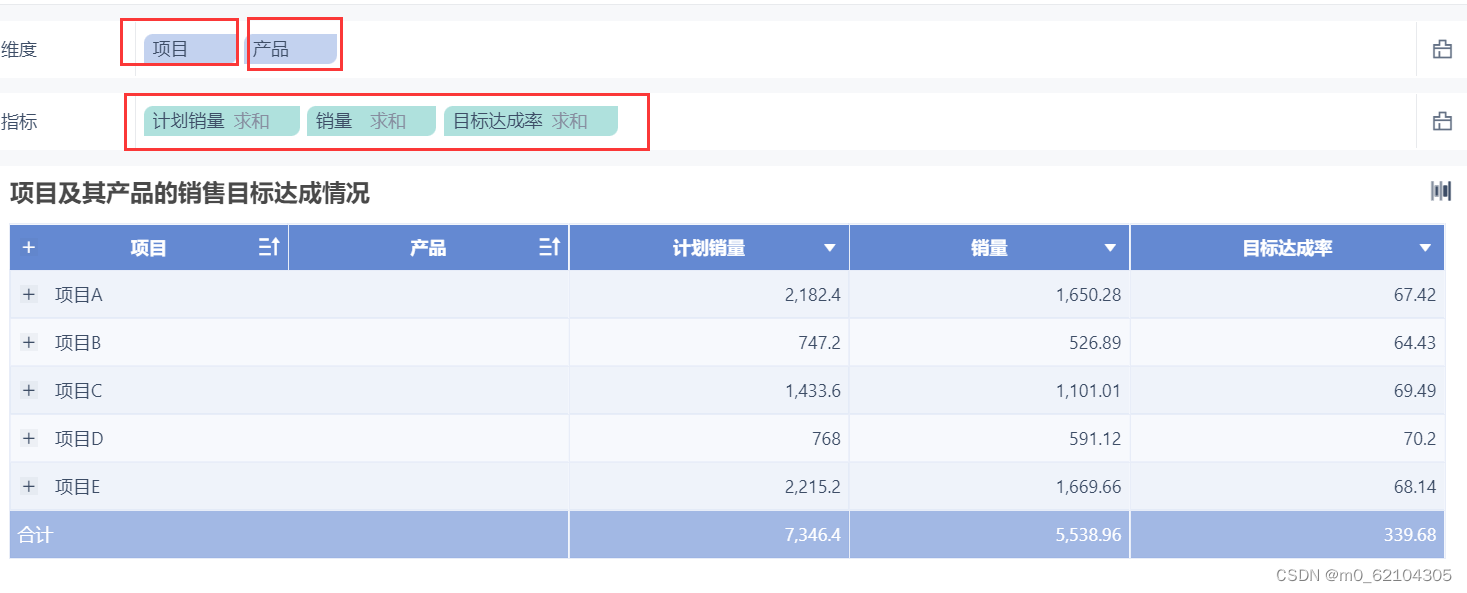Click the 2,215.2 planned sales cell
Screen dimensions: 1467x593
709,486
